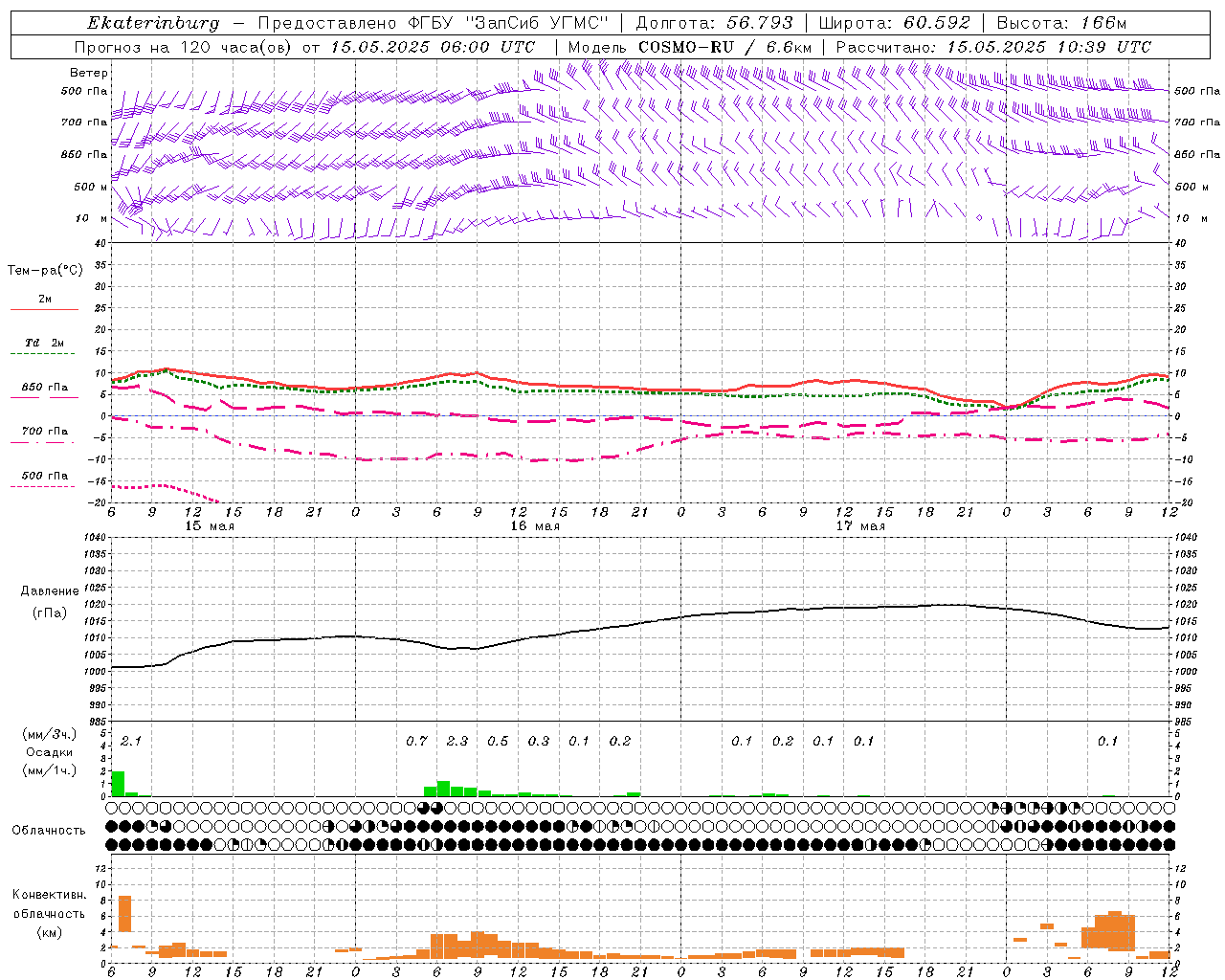Click the '16 мая' date label
This screenshot has width=1225, height=980.
coord(535,526)
